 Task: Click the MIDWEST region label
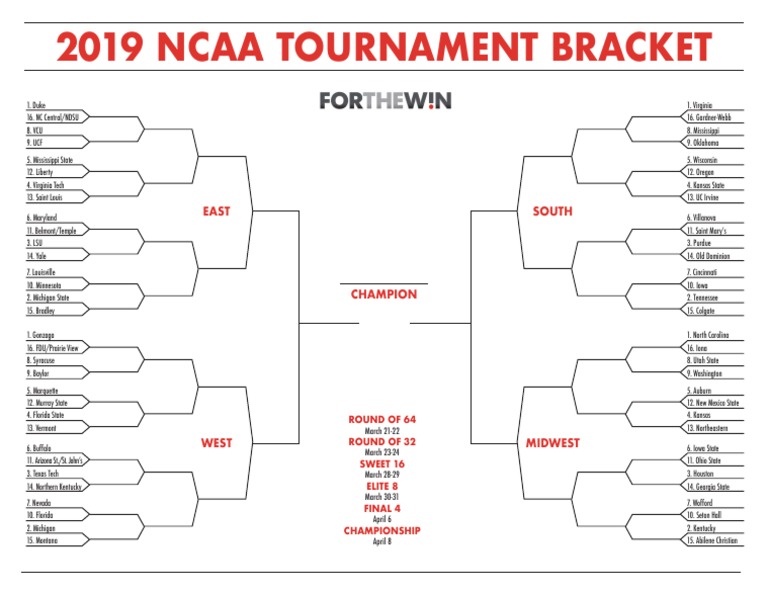552,442
